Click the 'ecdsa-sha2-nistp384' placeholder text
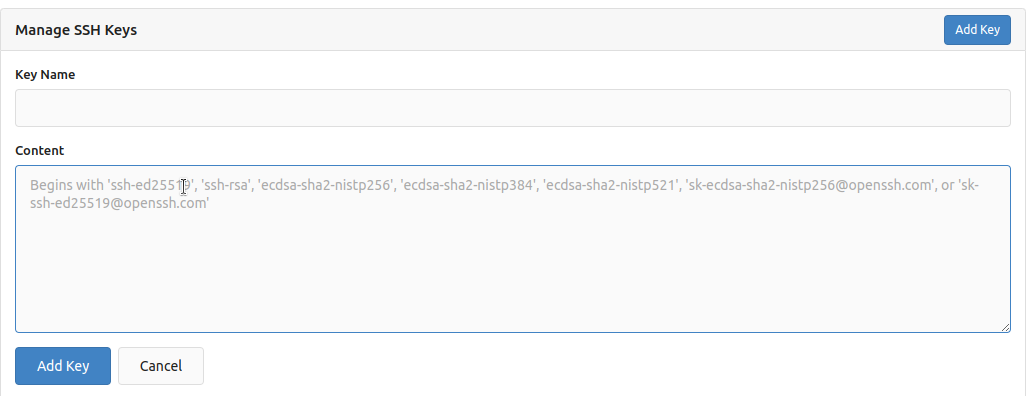1032x396 pixels. (x=468, y=186)
